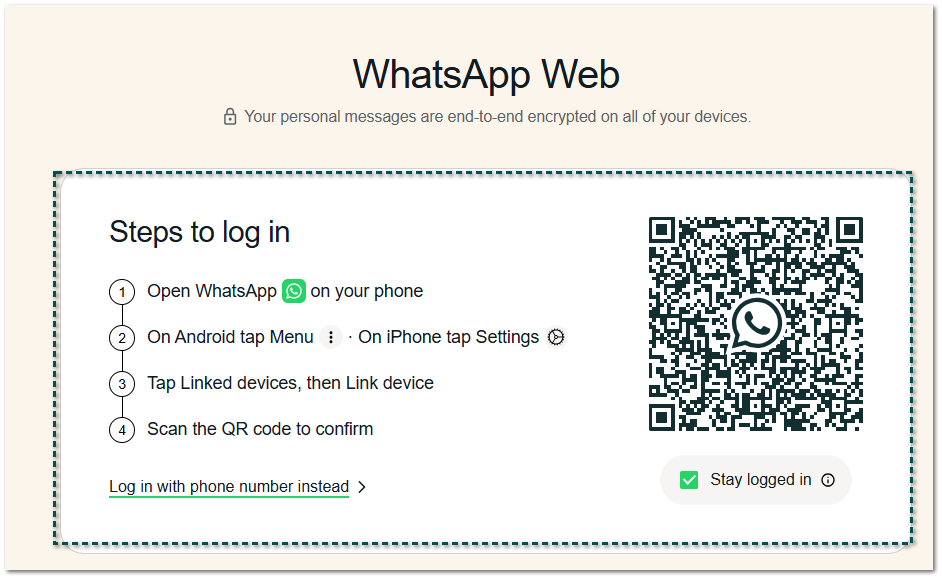Click the WhatsApp Web title
942x584 pixels.
pyautogui.click(x=486, y=75)
